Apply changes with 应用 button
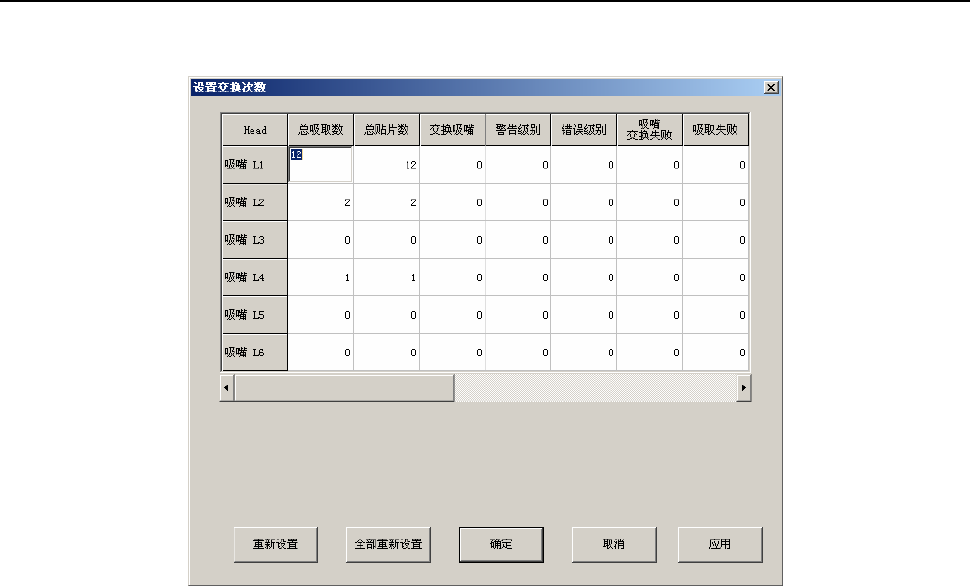The height and width of the screenshot is (586, 970). click(720, 545)
